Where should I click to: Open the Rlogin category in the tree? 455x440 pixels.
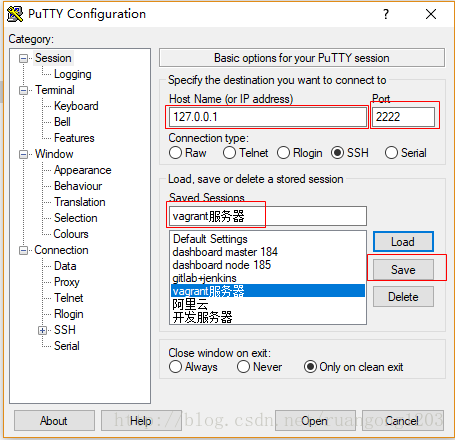[x=69, y=314]
